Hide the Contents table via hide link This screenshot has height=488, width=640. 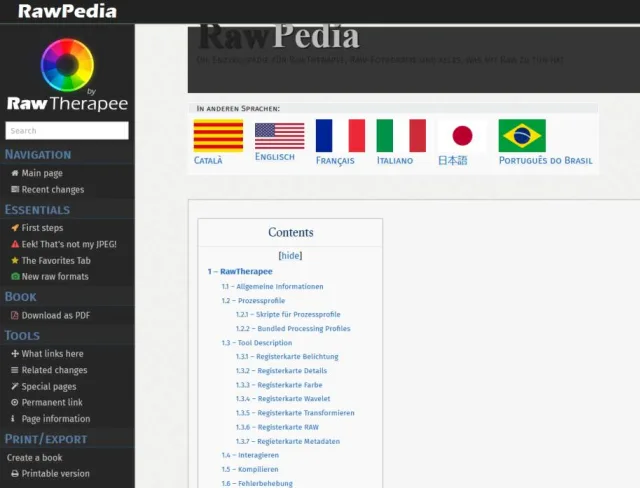point(290,255)
